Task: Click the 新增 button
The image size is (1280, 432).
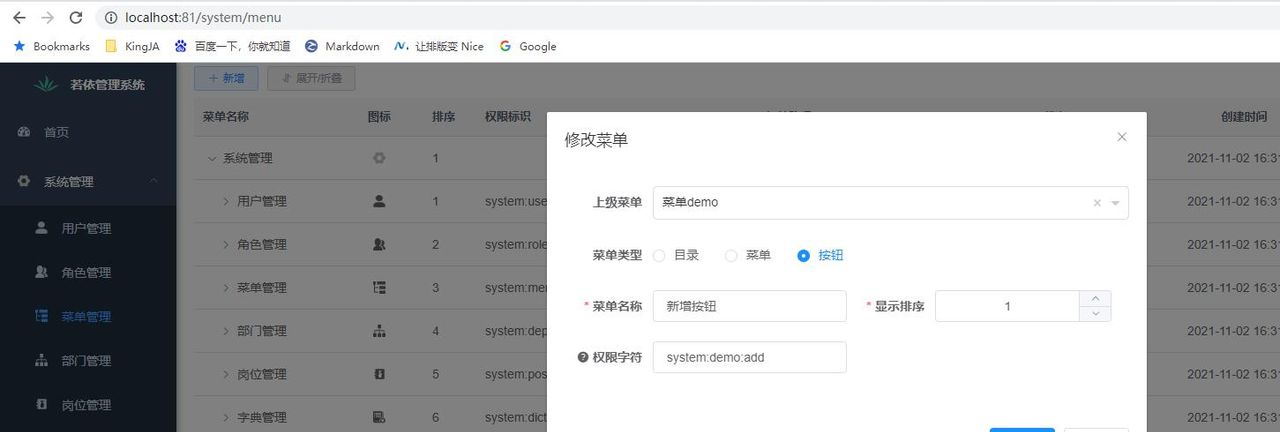Action: coord(226,78)
